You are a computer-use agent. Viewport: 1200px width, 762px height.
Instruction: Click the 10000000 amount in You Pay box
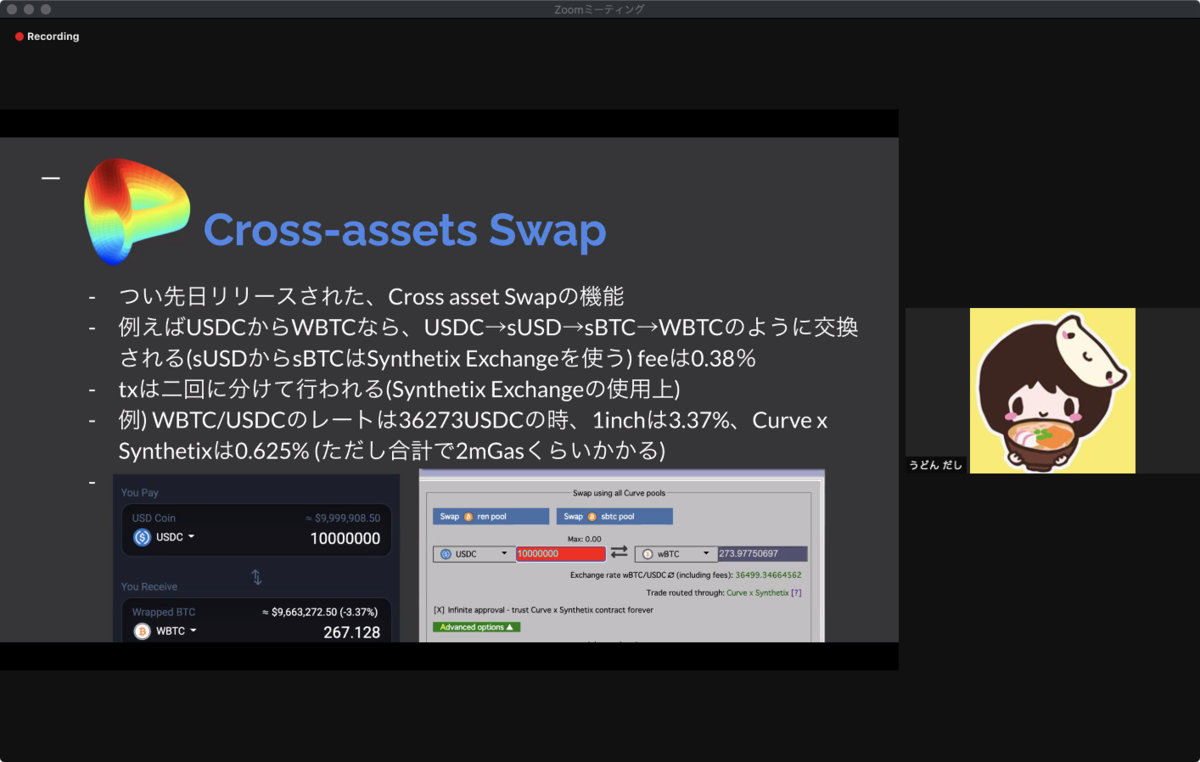[x=345, y=538]
